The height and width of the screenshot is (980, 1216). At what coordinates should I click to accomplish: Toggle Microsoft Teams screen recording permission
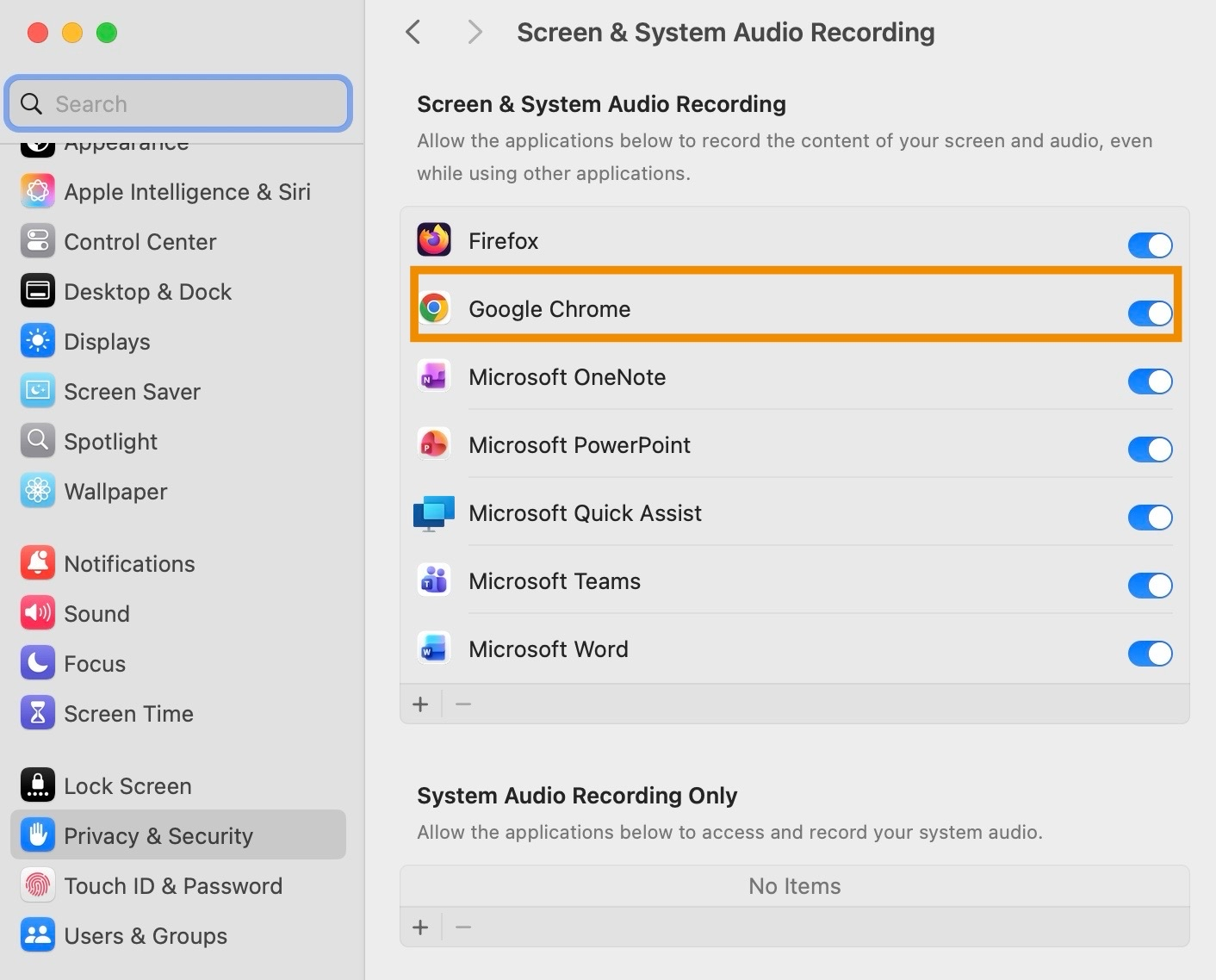pyautogui.click(x=1150, y=586)
